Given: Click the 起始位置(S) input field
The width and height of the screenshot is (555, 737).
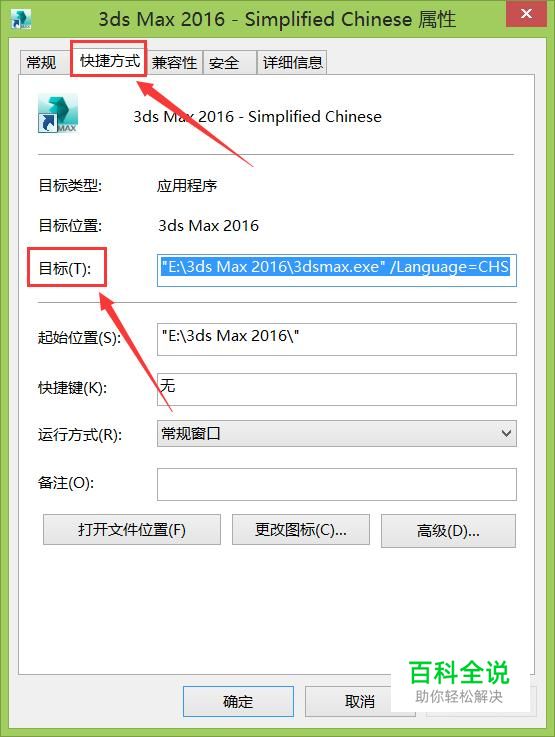Looking at the screenshot, I should 336,339.
